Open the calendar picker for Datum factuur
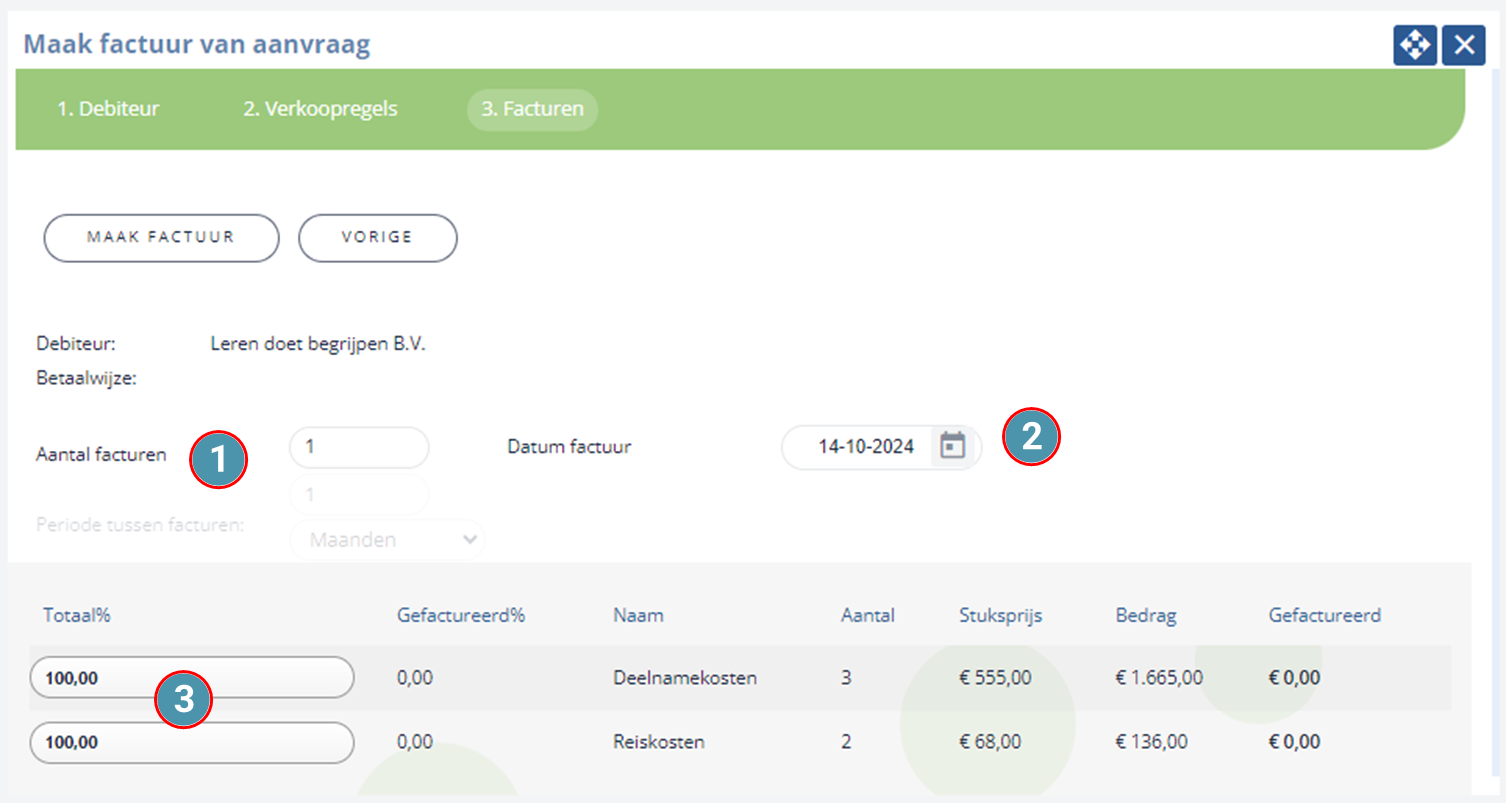 [x=953, y=446]
